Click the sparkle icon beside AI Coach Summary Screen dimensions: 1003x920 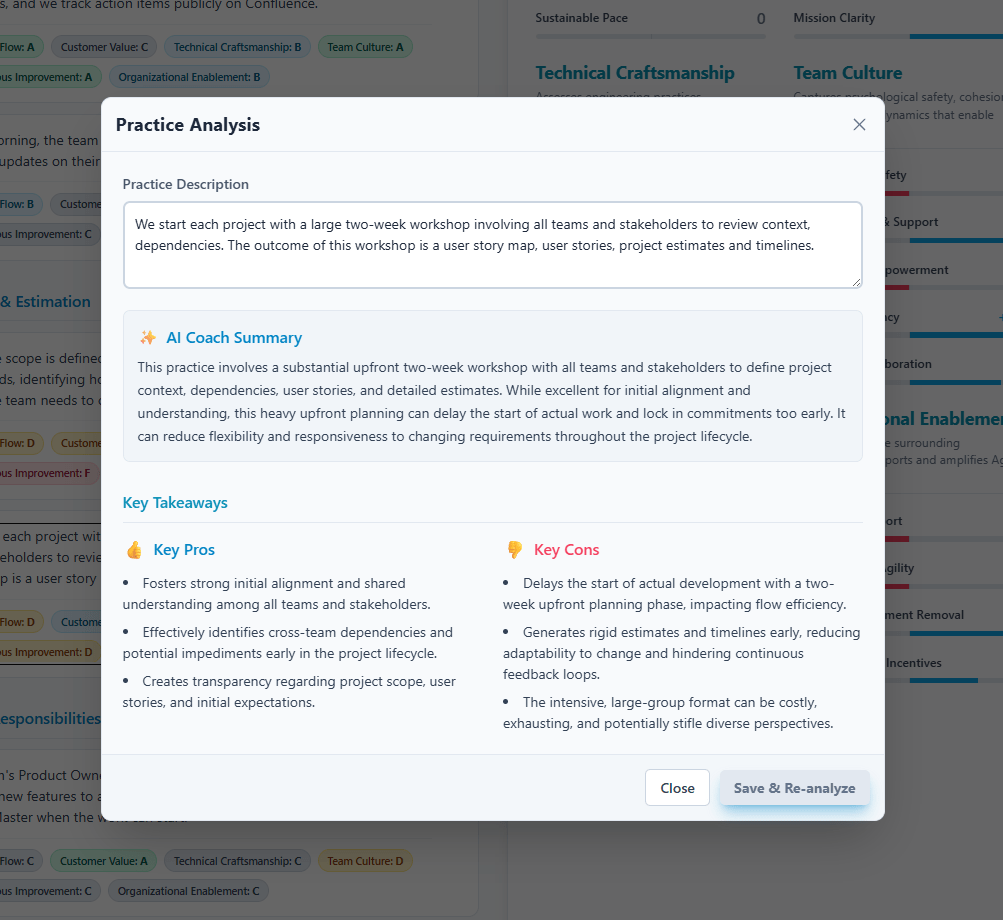146,338
